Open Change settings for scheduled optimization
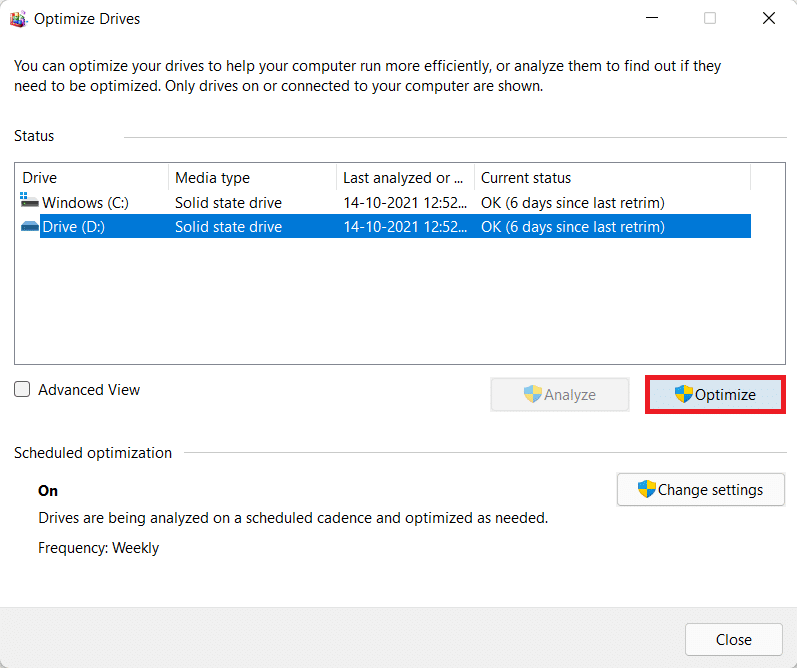The width and height of the screenshot is (797, 668). pyautogui.click(x=700, y=490)
